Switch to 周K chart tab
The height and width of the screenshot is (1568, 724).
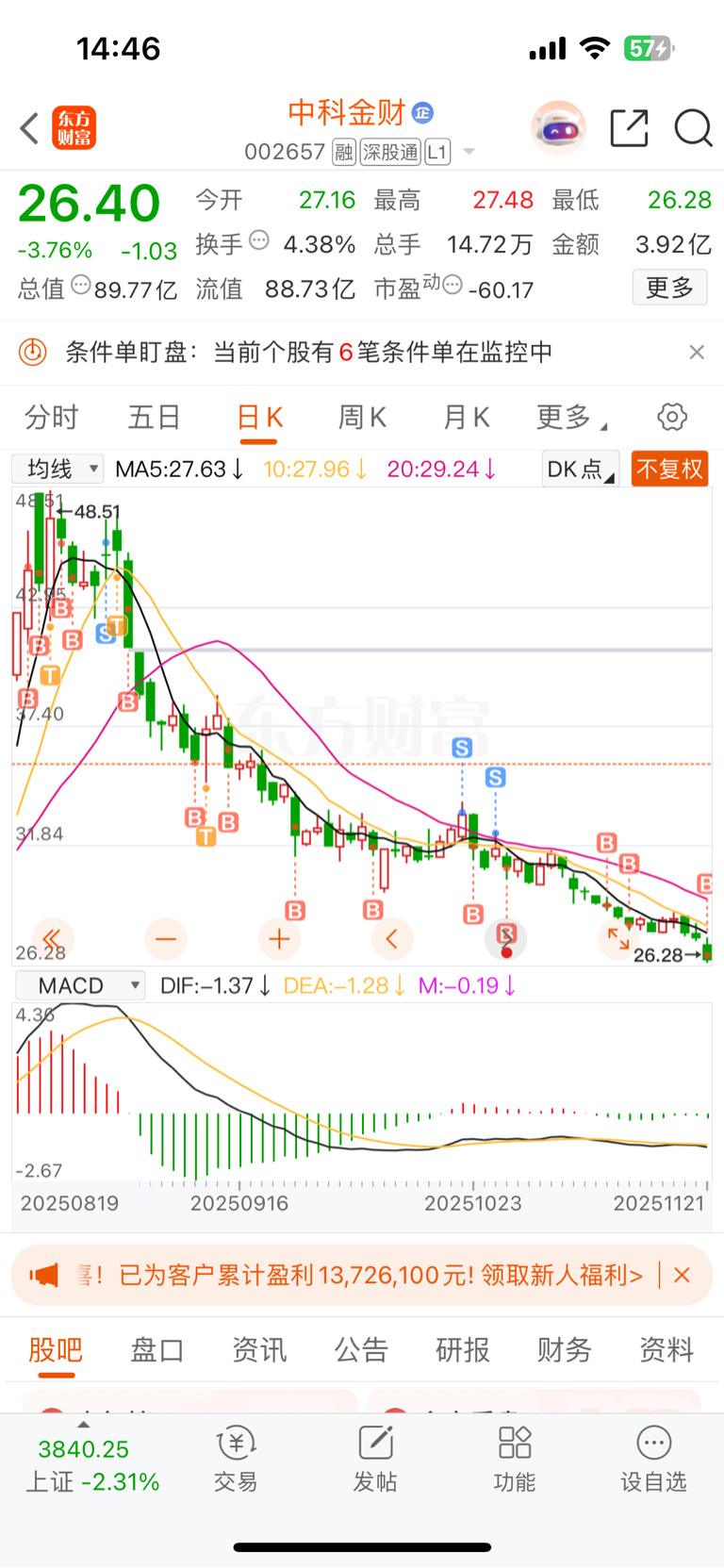[x=362, y=417]
